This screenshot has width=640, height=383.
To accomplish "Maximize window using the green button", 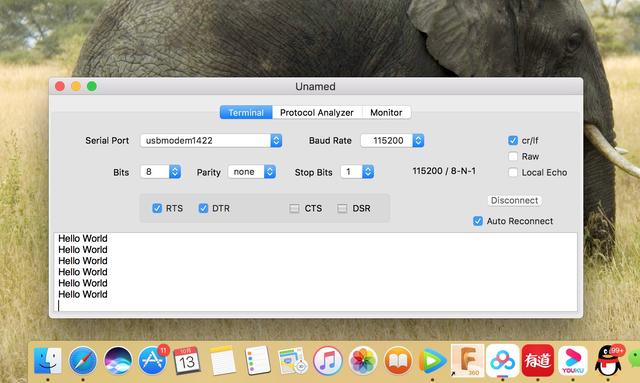I will click(92, 86).
